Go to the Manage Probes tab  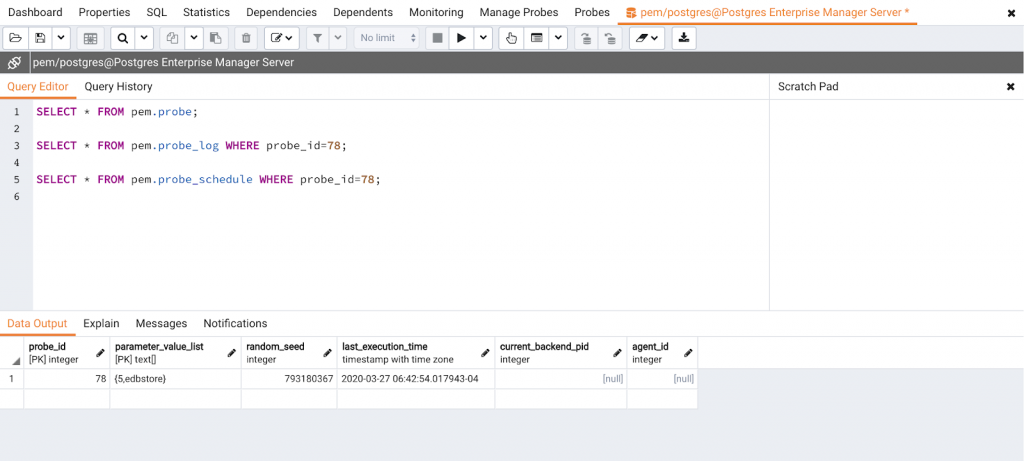click(518, 12)
